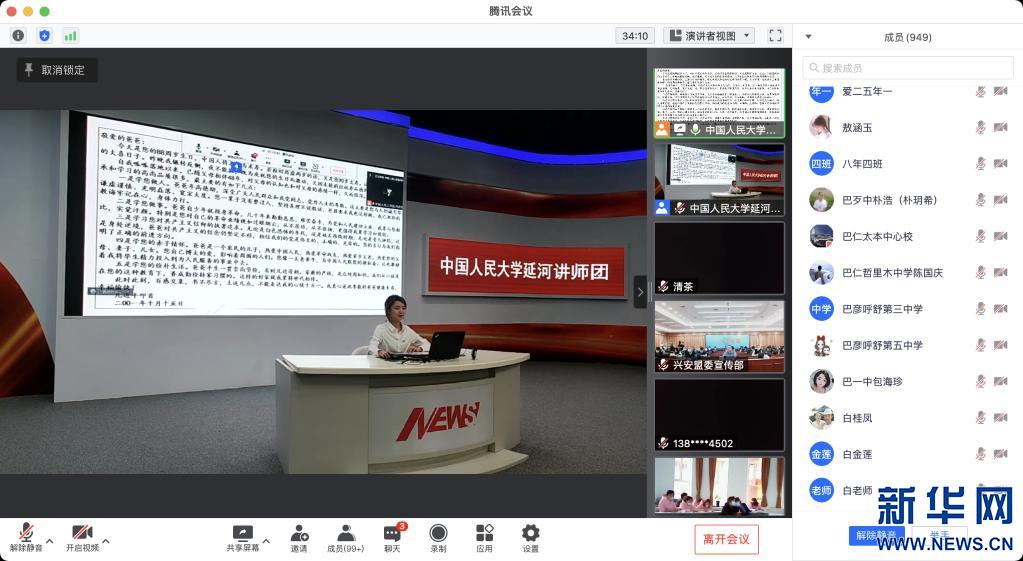Open the 成员(99+) members icon
Image resolution: width=1023 pixels, height=561 pixels.
point(346,538)
